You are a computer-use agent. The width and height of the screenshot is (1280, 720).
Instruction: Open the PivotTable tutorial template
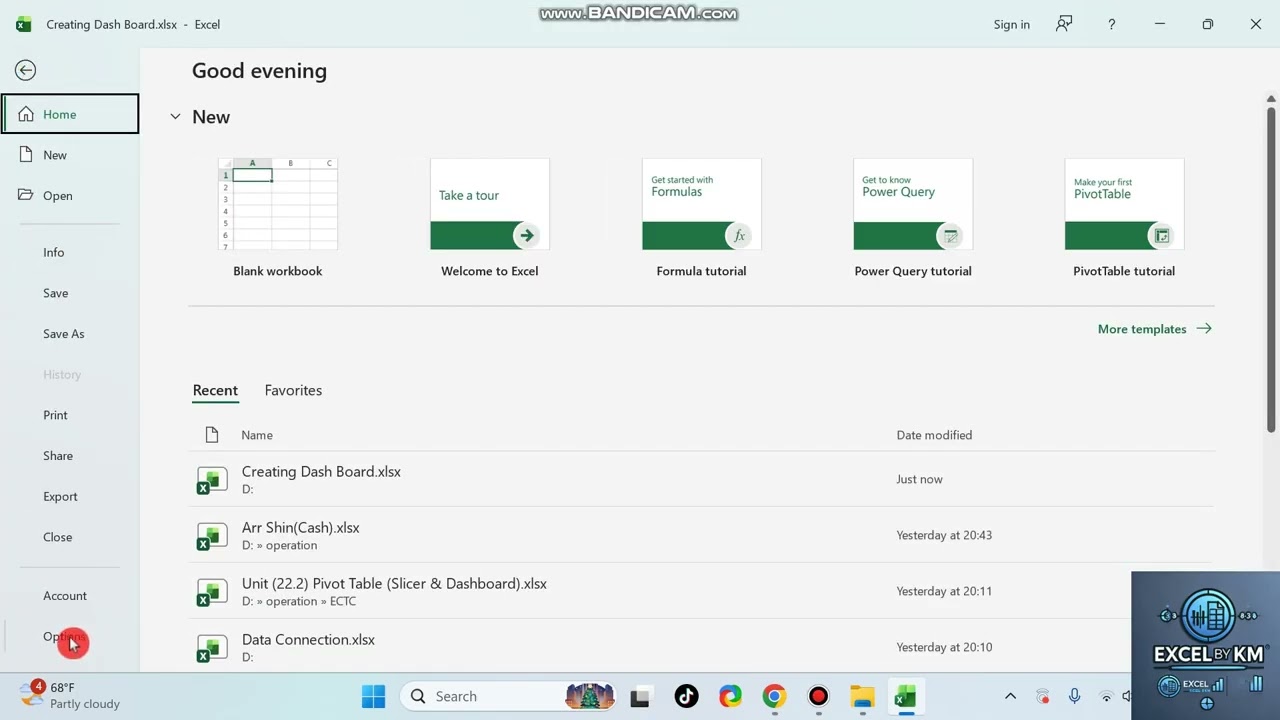1124,218
